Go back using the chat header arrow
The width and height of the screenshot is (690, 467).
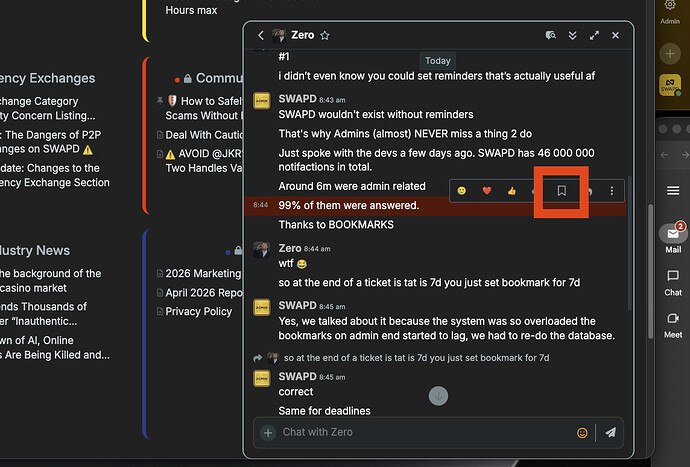pyautogui.click(x=261, y=35)
